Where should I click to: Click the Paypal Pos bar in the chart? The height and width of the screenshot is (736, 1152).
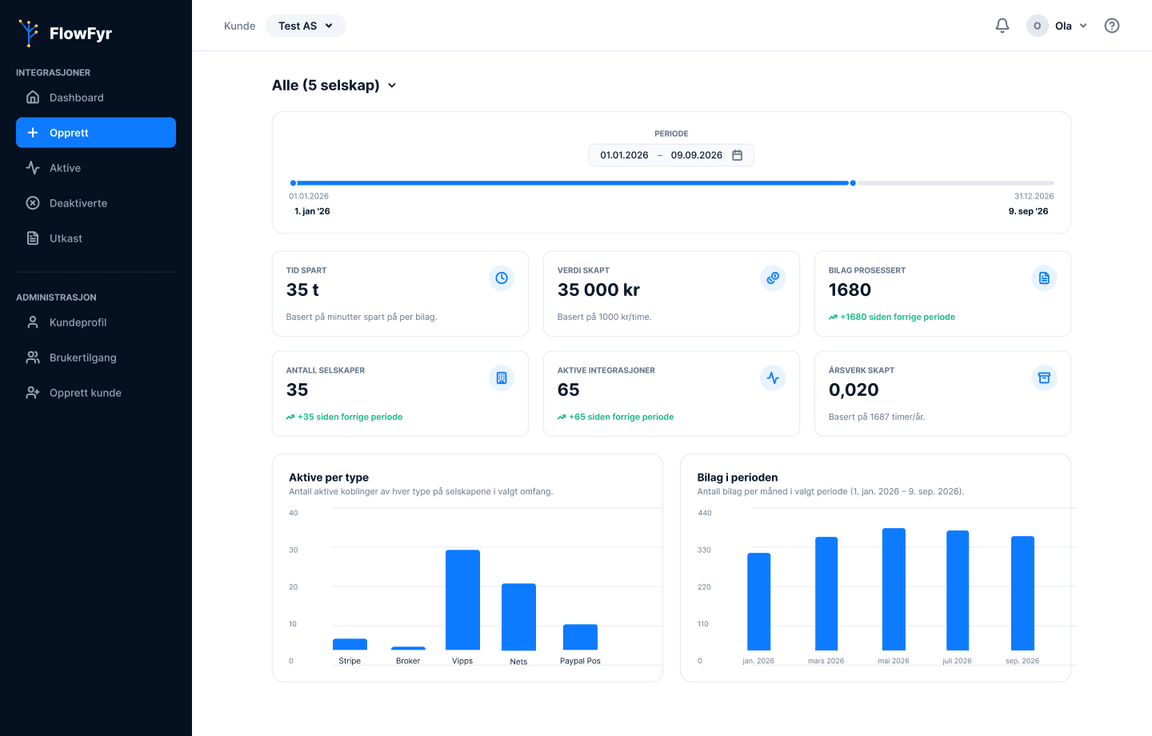coord(580,637)
